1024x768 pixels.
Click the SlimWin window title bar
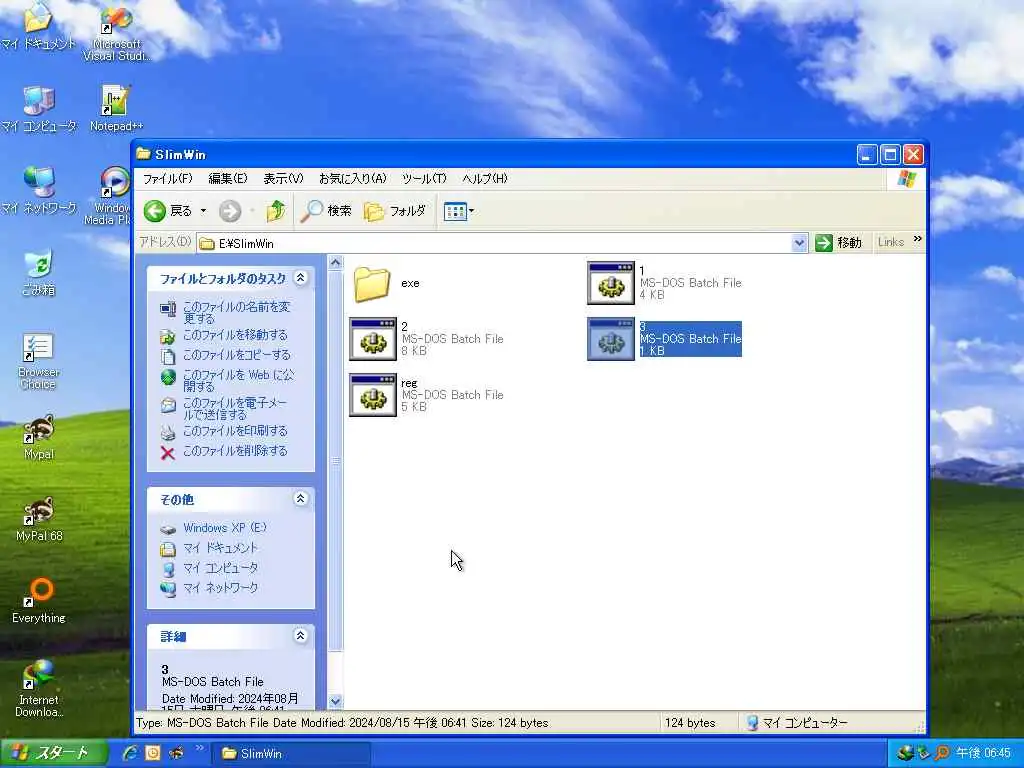tap(496, 155)
